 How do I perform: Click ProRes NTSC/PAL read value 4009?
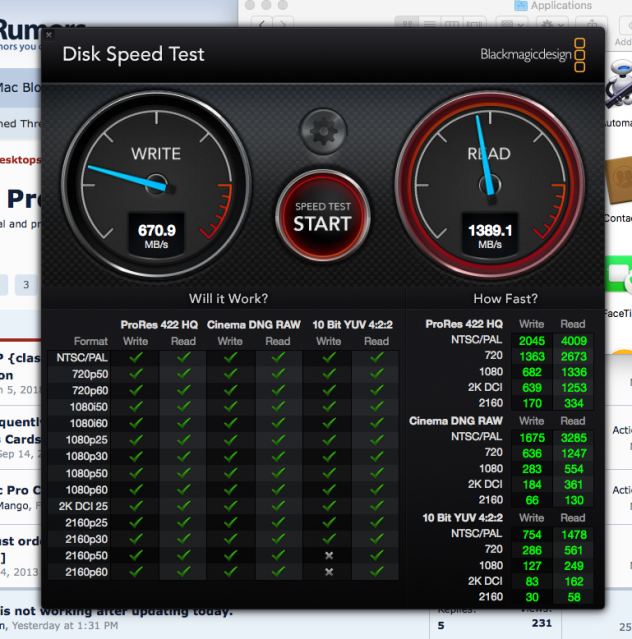click(573, 341)
